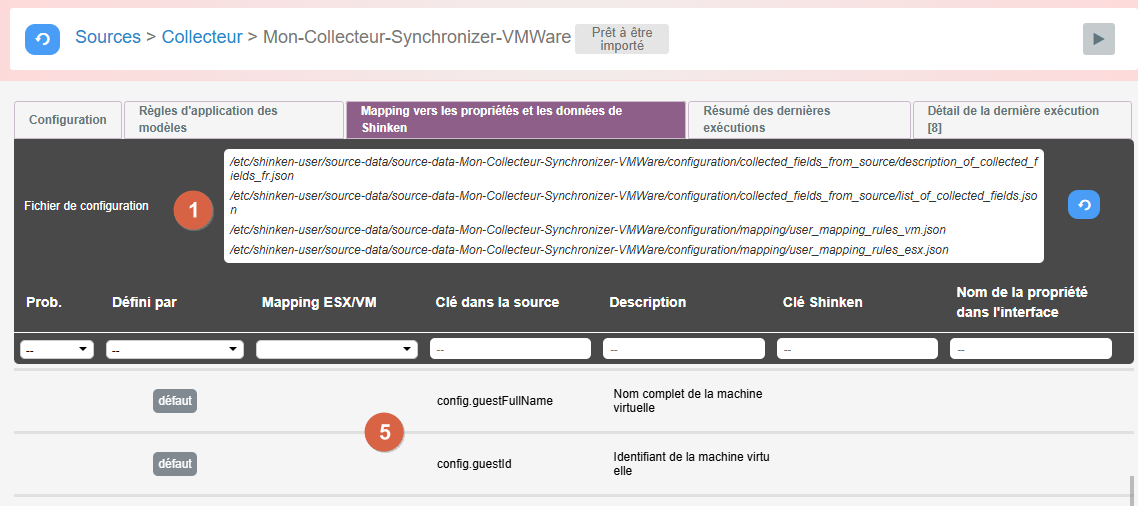Screen dimensions: 1138x506
Task: Focus the Clé dans la source filter field
Action: tap(510, 349)
